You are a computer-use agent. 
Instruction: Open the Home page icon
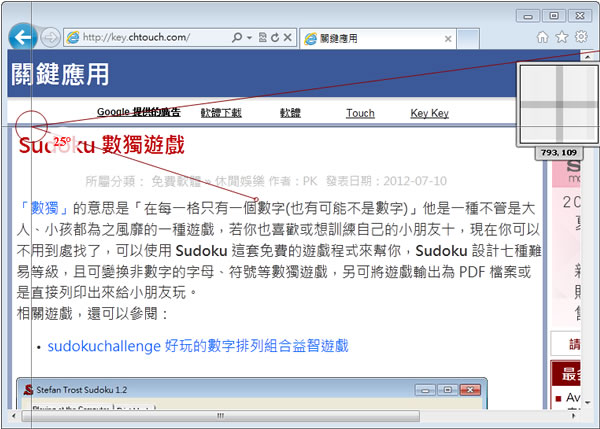coord(542,37)
